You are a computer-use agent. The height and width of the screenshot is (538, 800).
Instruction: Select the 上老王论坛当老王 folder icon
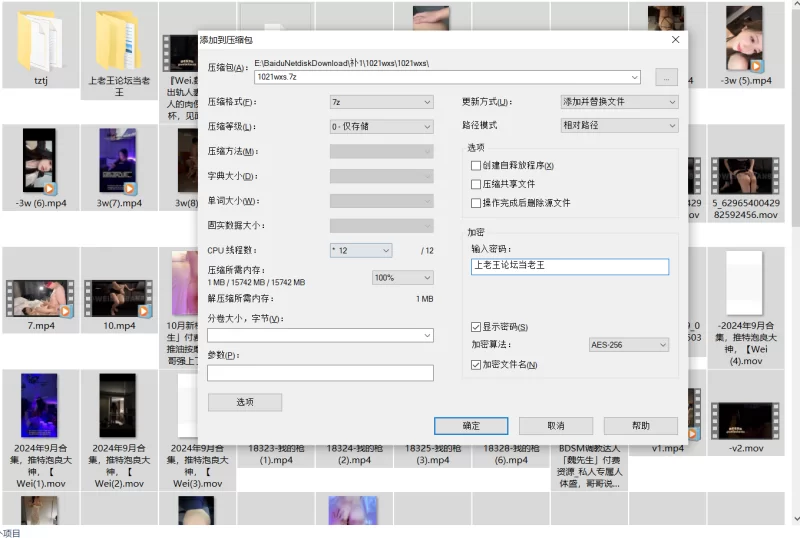pyautogui.click(x=118, y=40)
